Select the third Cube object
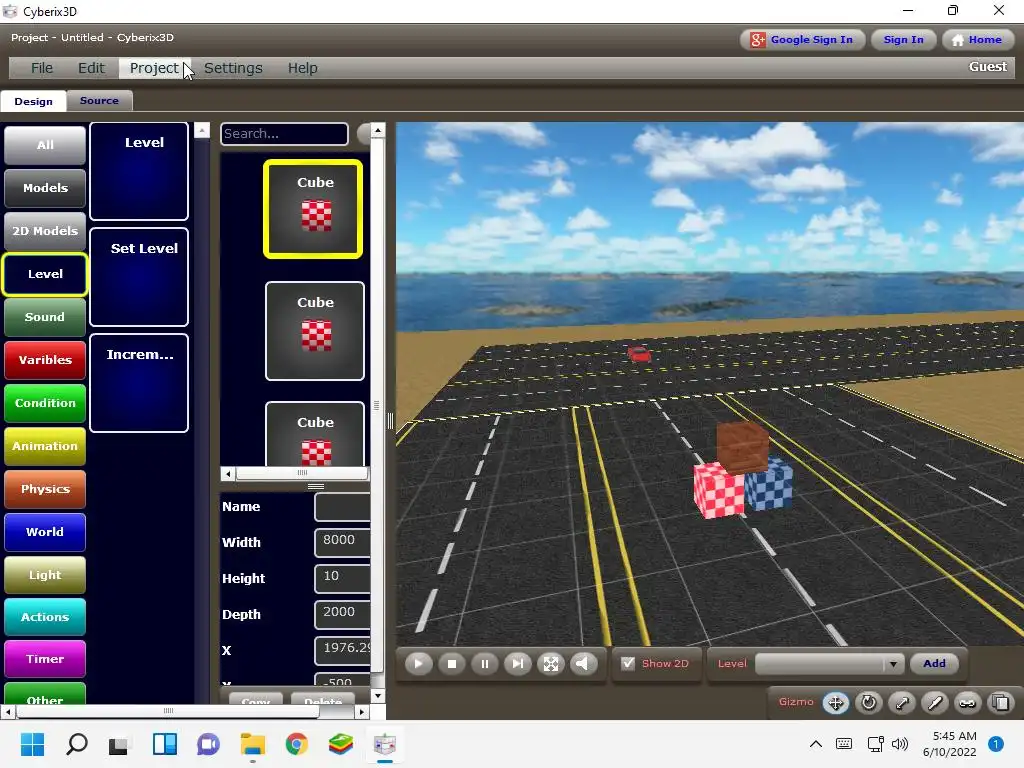 315,434
